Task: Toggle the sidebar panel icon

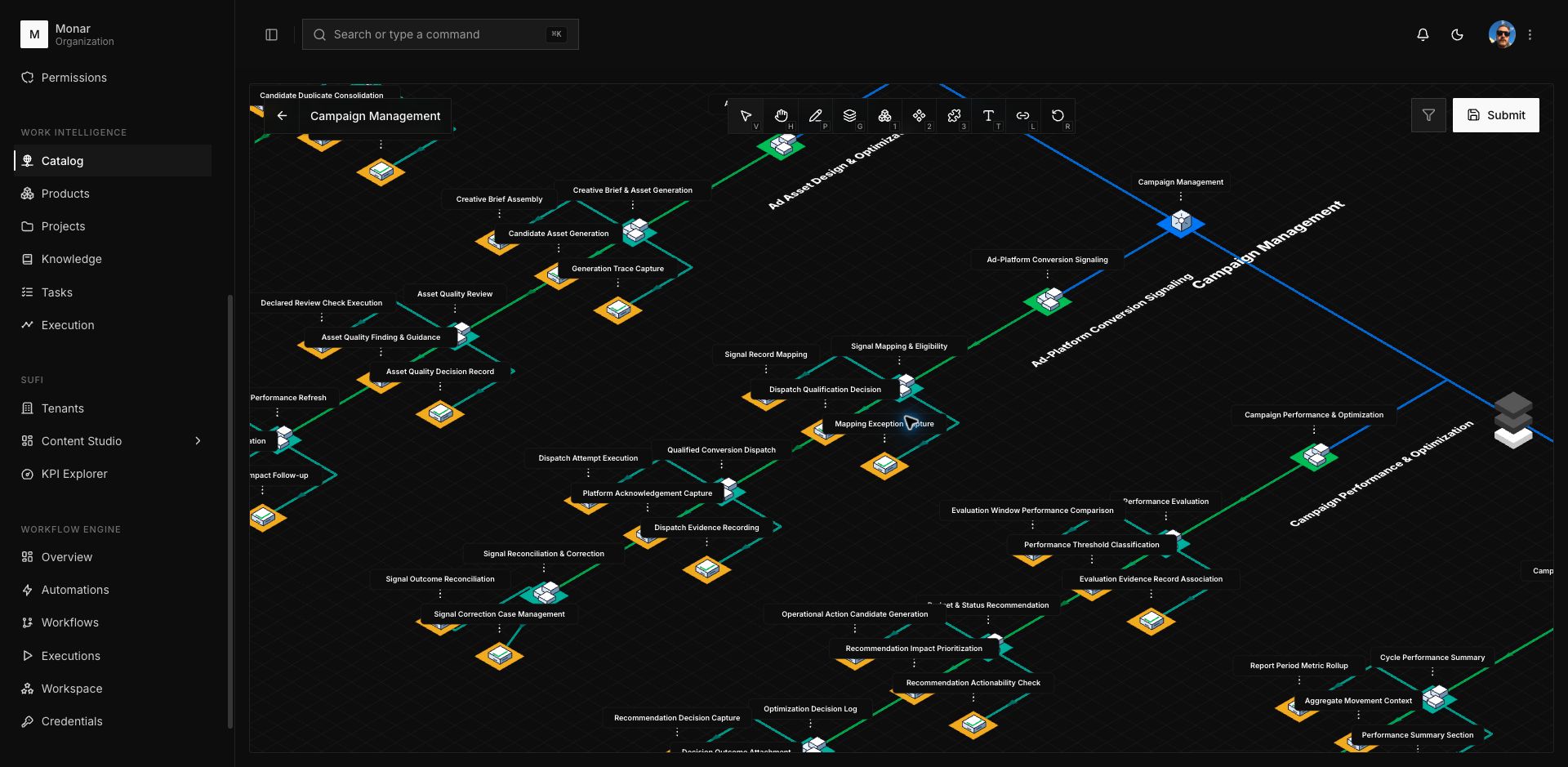Action: click(271, 34)
